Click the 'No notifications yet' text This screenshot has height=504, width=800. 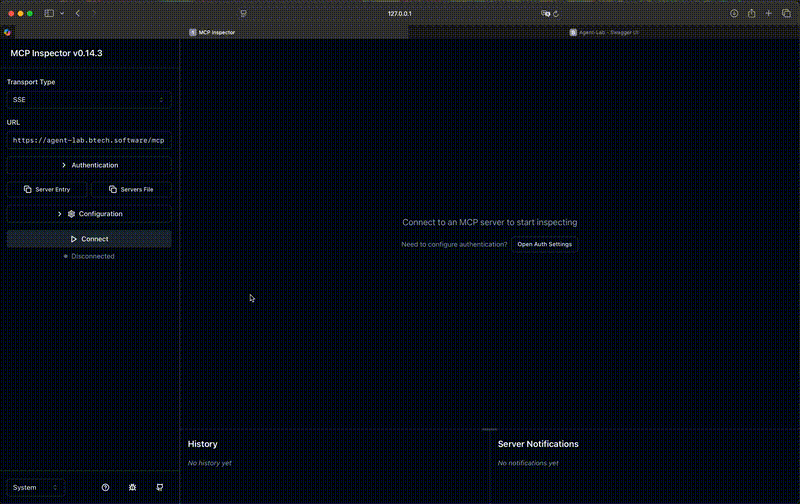(528, 463)
